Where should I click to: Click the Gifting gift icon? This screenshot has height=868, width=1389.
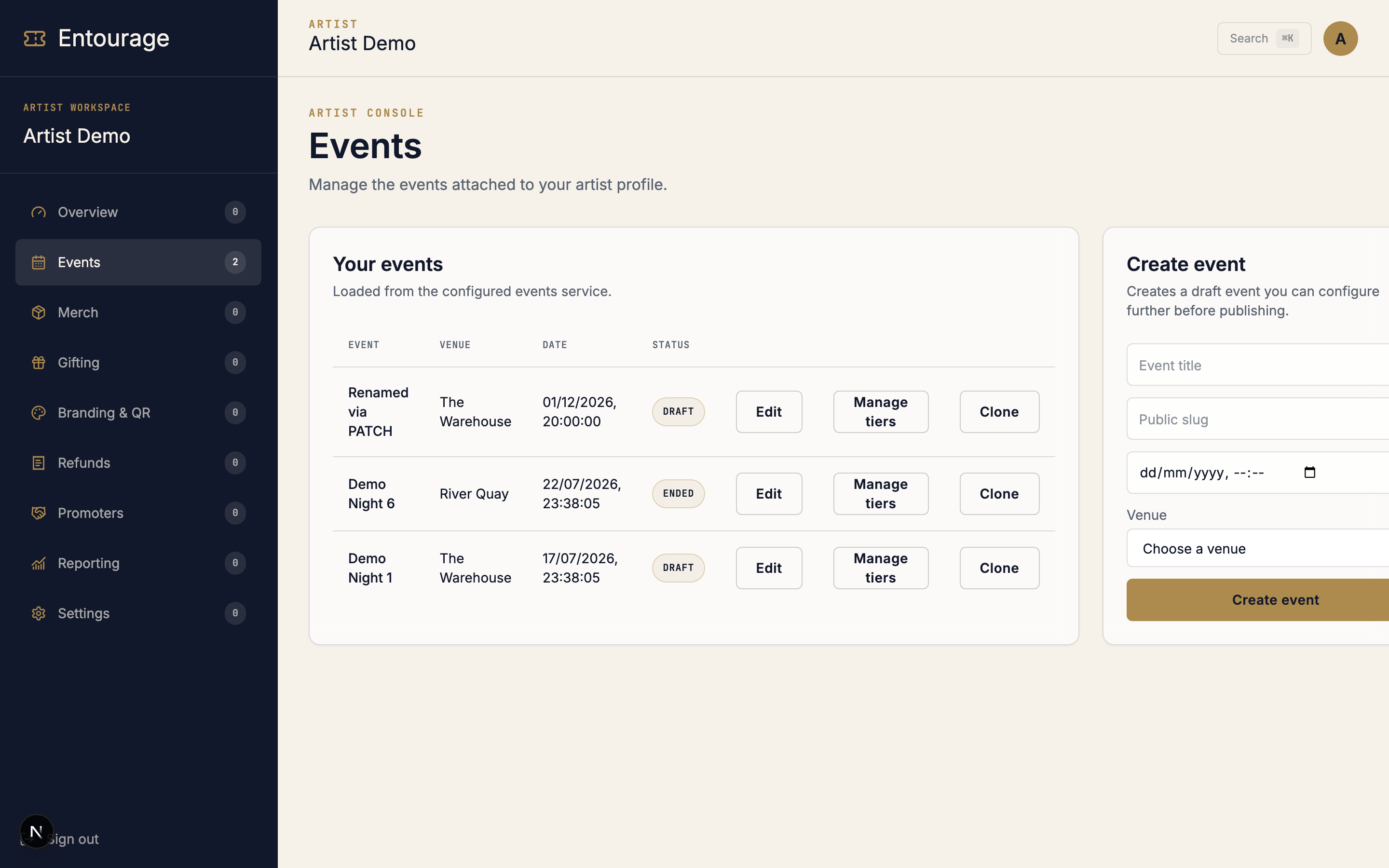pyautogui.click(x=39, y=363)
